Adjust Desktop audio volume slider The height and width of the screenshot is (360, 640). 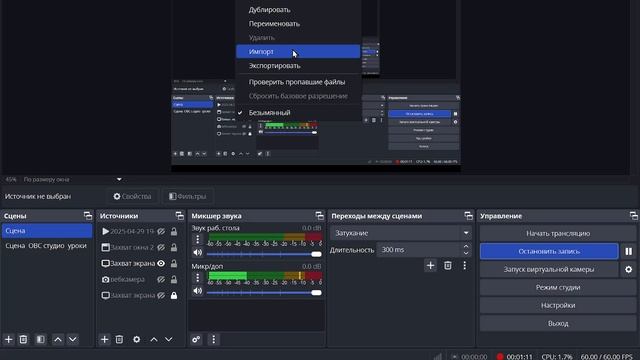click(x=264, y=254)
